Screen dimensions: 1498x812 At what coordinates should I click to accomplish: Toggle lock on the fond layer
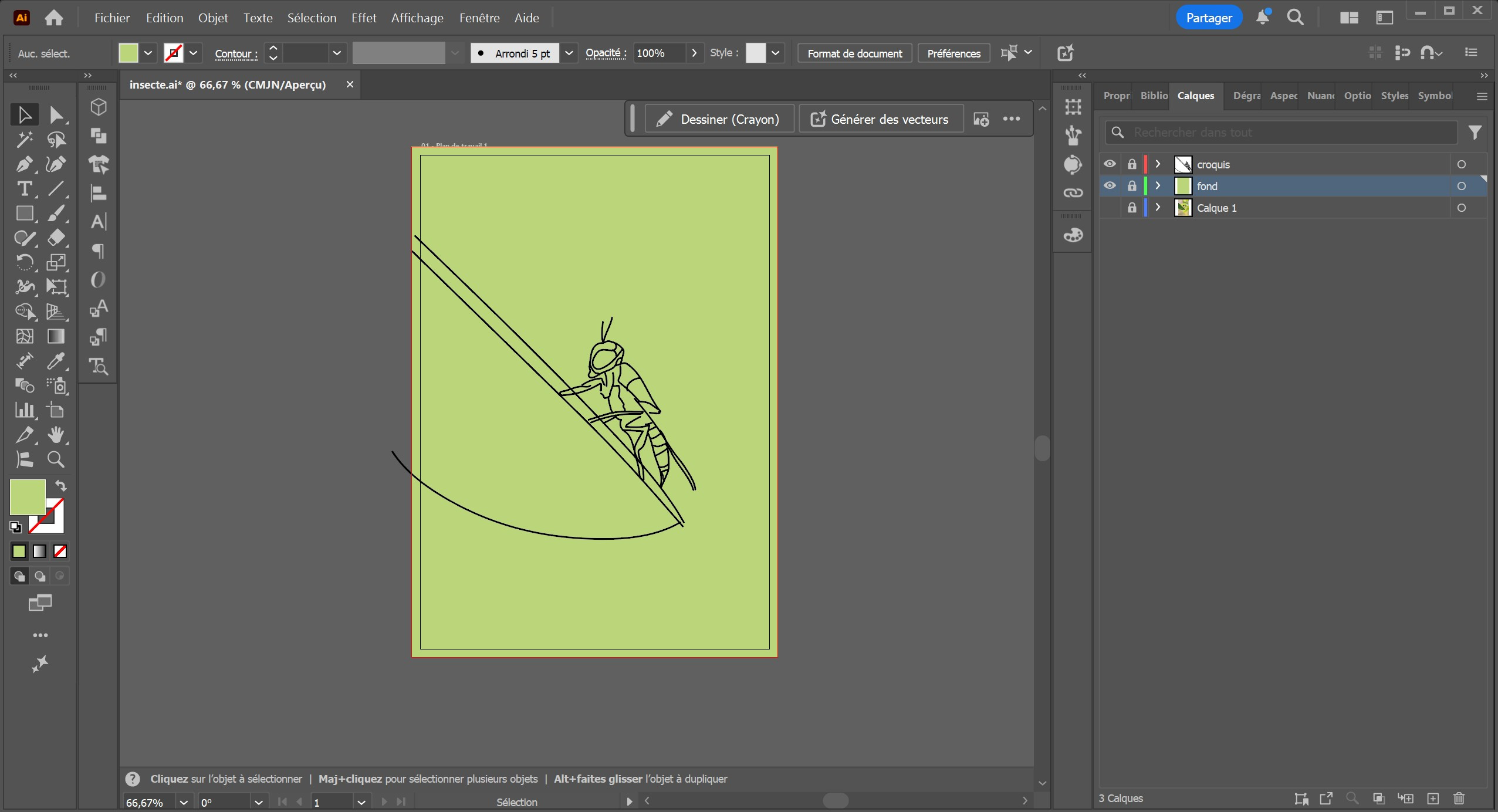[x=1132, y=186]
